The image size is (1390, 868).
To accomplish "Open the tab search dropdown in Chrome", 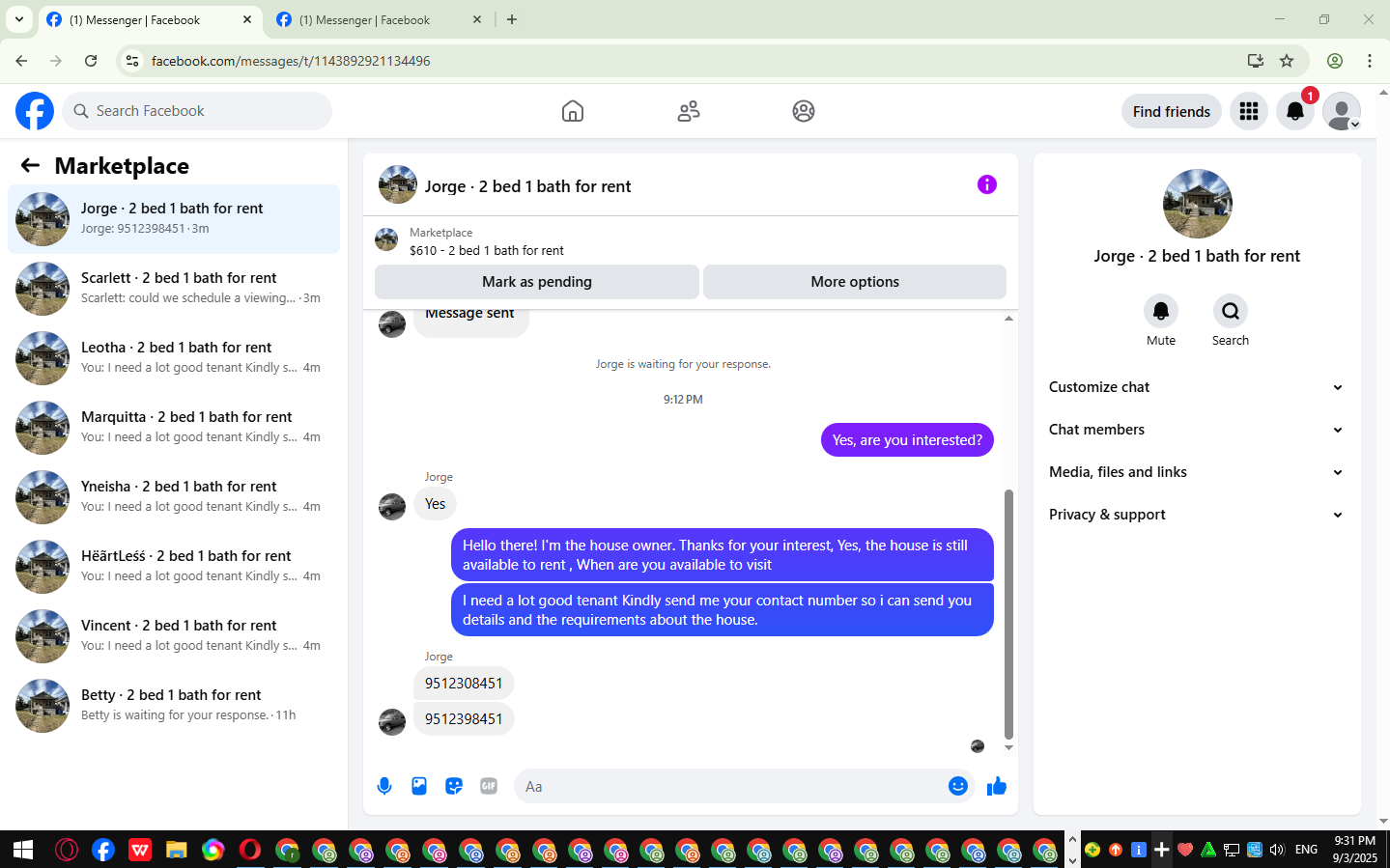I will tap(18, 19).
